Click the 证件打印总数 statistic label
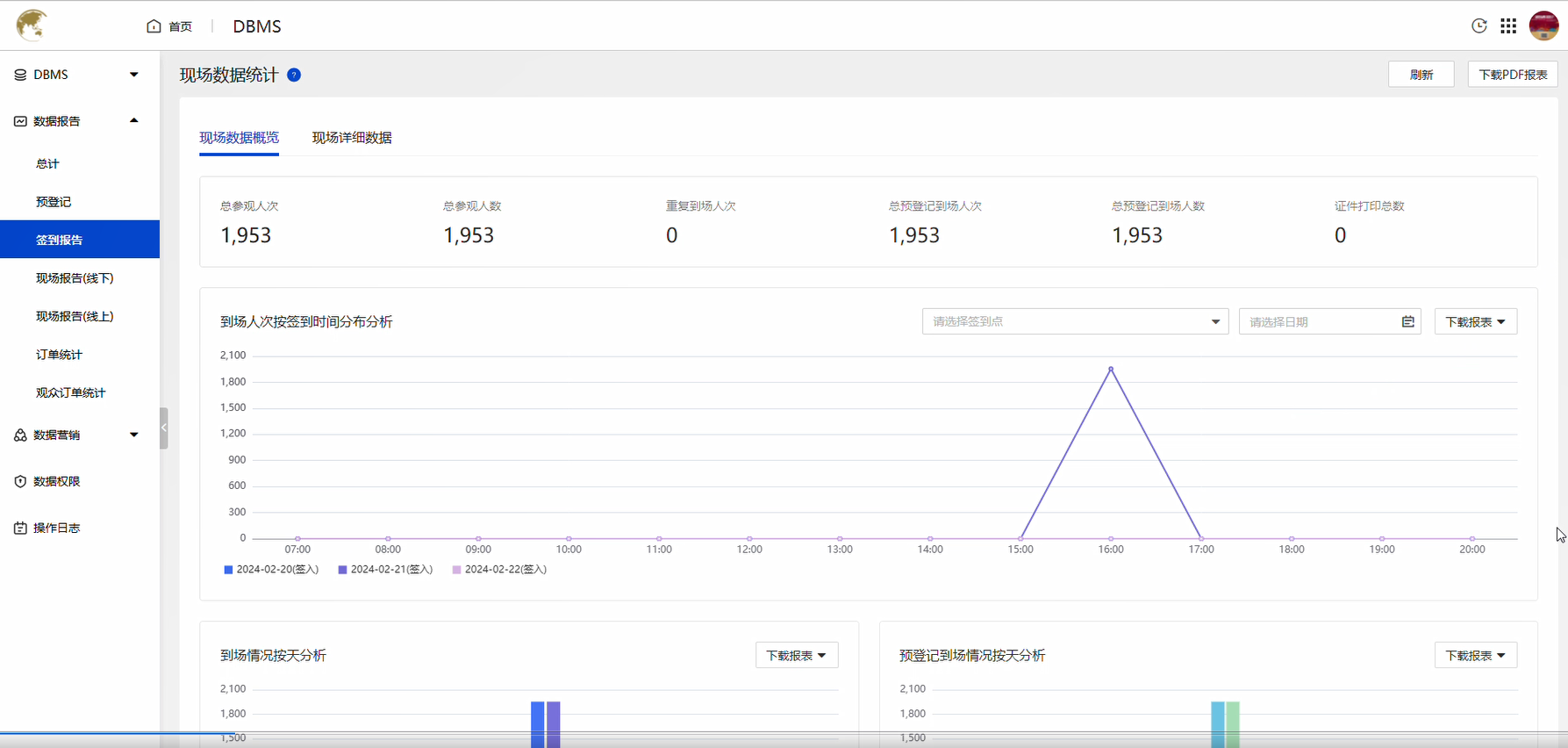The image size is (1568, 748). click(1370, 205)
